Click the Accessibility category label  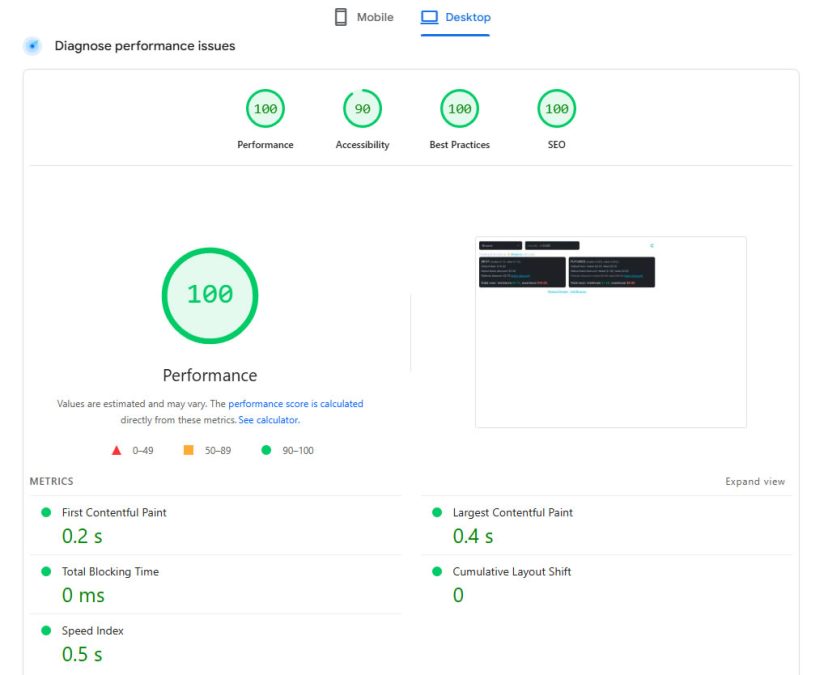[x=362, y=145]
